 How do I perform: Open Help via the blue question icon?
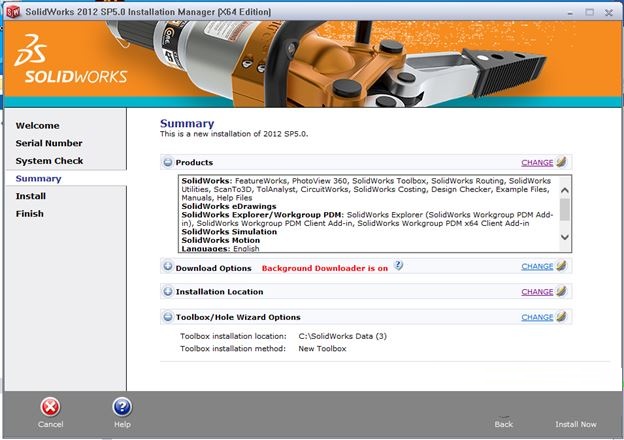point(122,407)
